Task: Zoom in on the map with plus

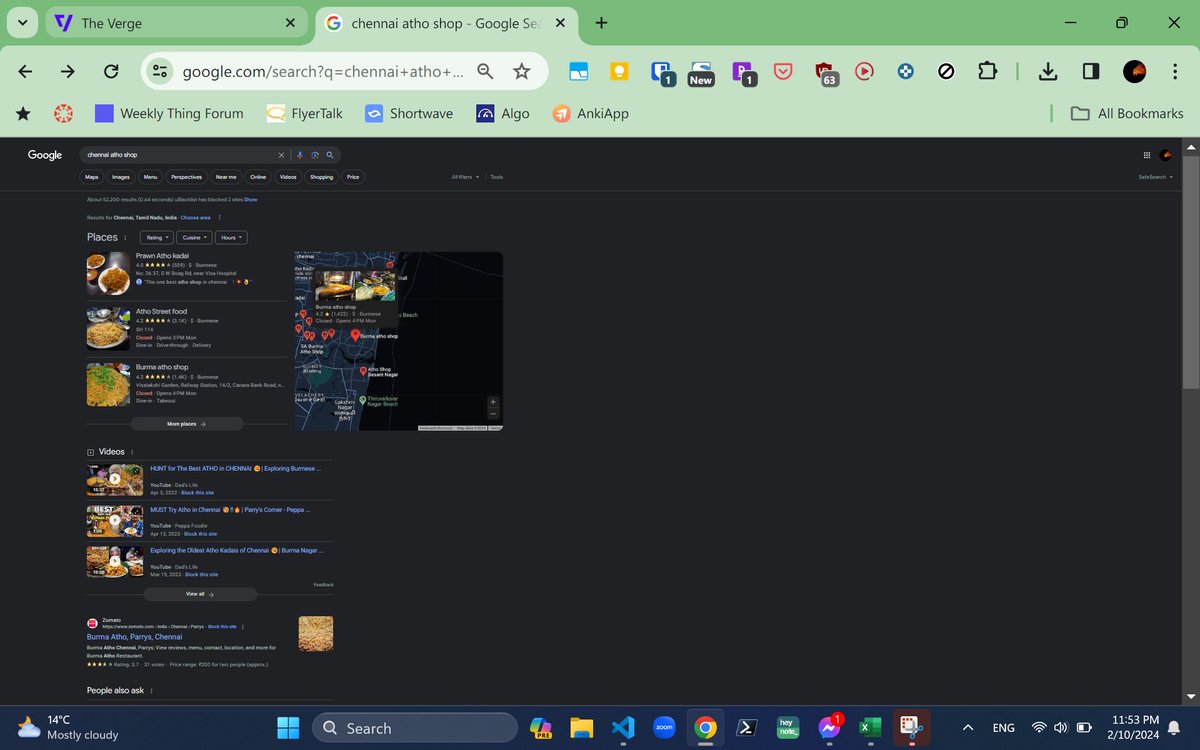Action: (493, 402)
